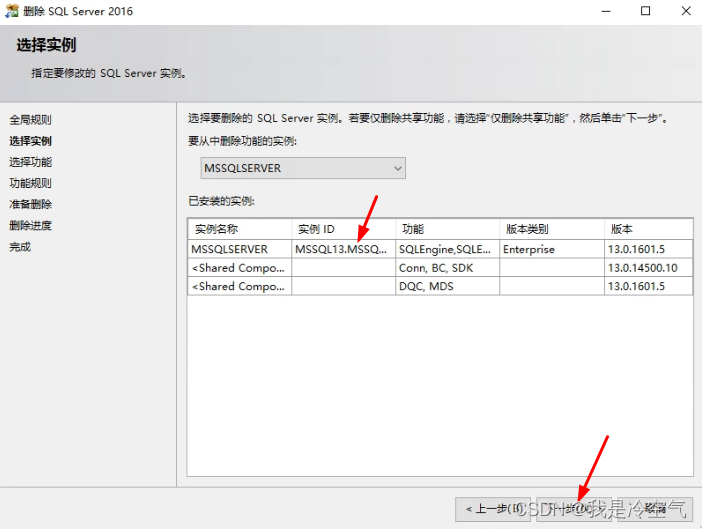Select 删除进度 step in sidebar
The width and height of the screenshot is (702, 529).
(30, 226)
